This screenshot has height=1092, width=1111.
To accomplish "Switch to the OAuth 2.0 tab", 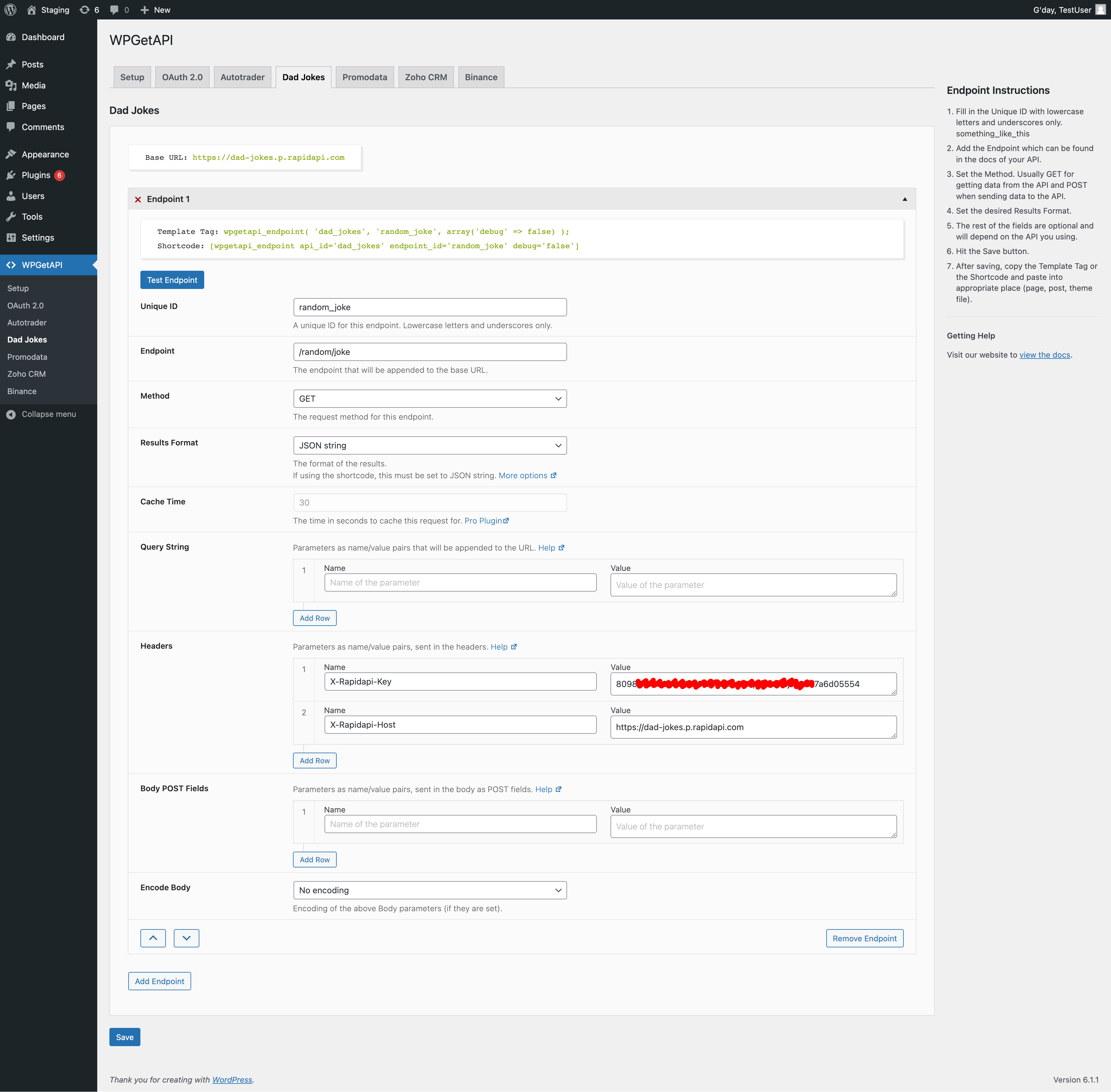I will coord(182,77).
